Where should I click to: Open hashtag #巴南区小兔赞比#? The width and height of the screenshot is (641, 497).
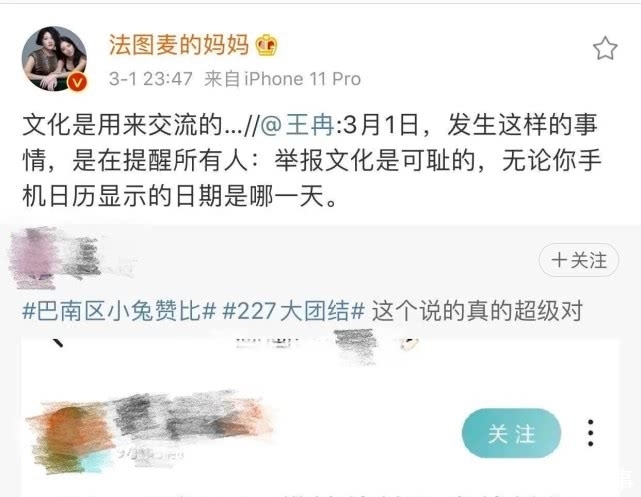tap(119, 311)
